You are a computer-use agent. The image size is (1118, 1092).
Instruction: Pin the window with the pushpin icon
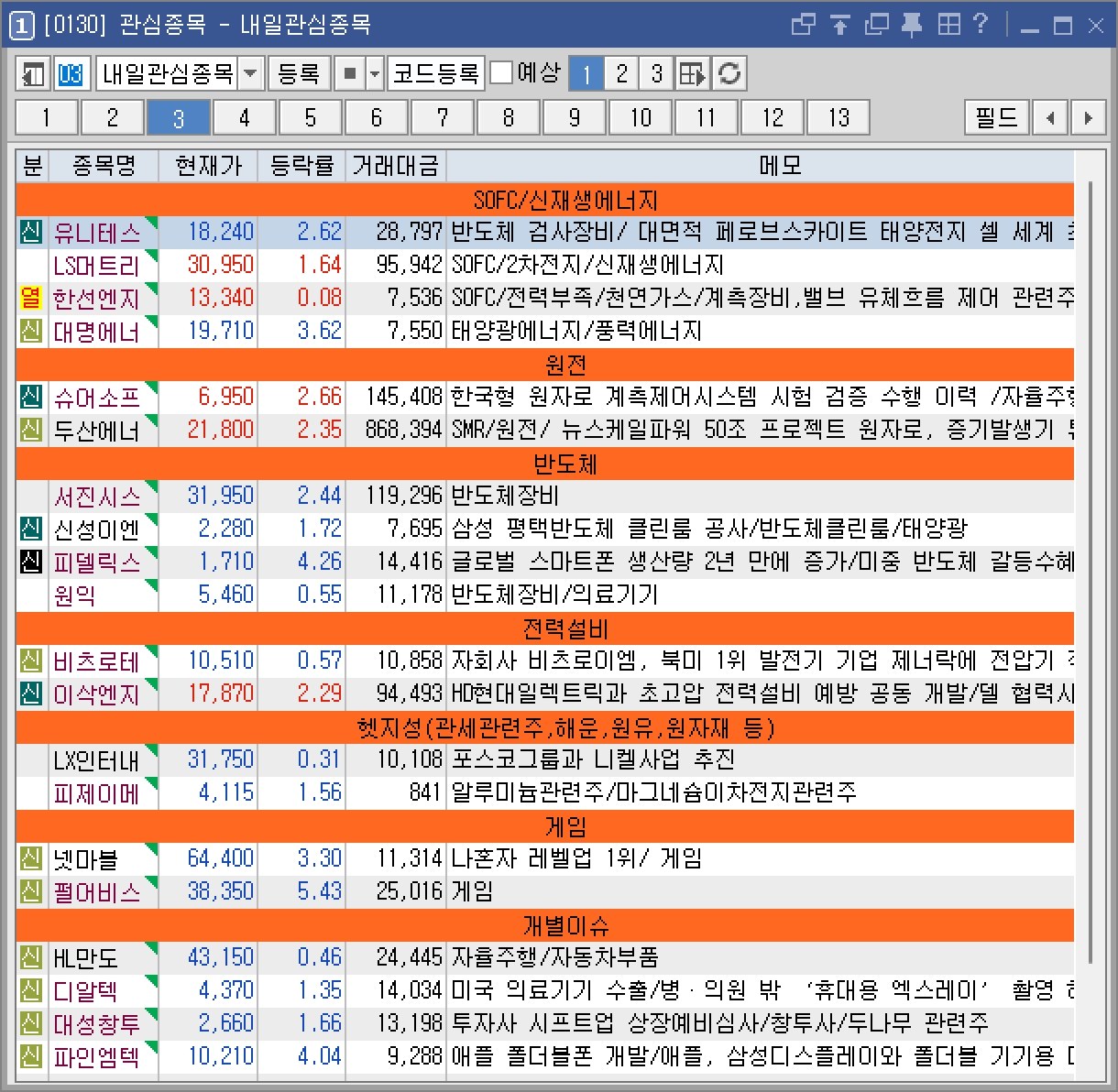(x=912, y=25)
